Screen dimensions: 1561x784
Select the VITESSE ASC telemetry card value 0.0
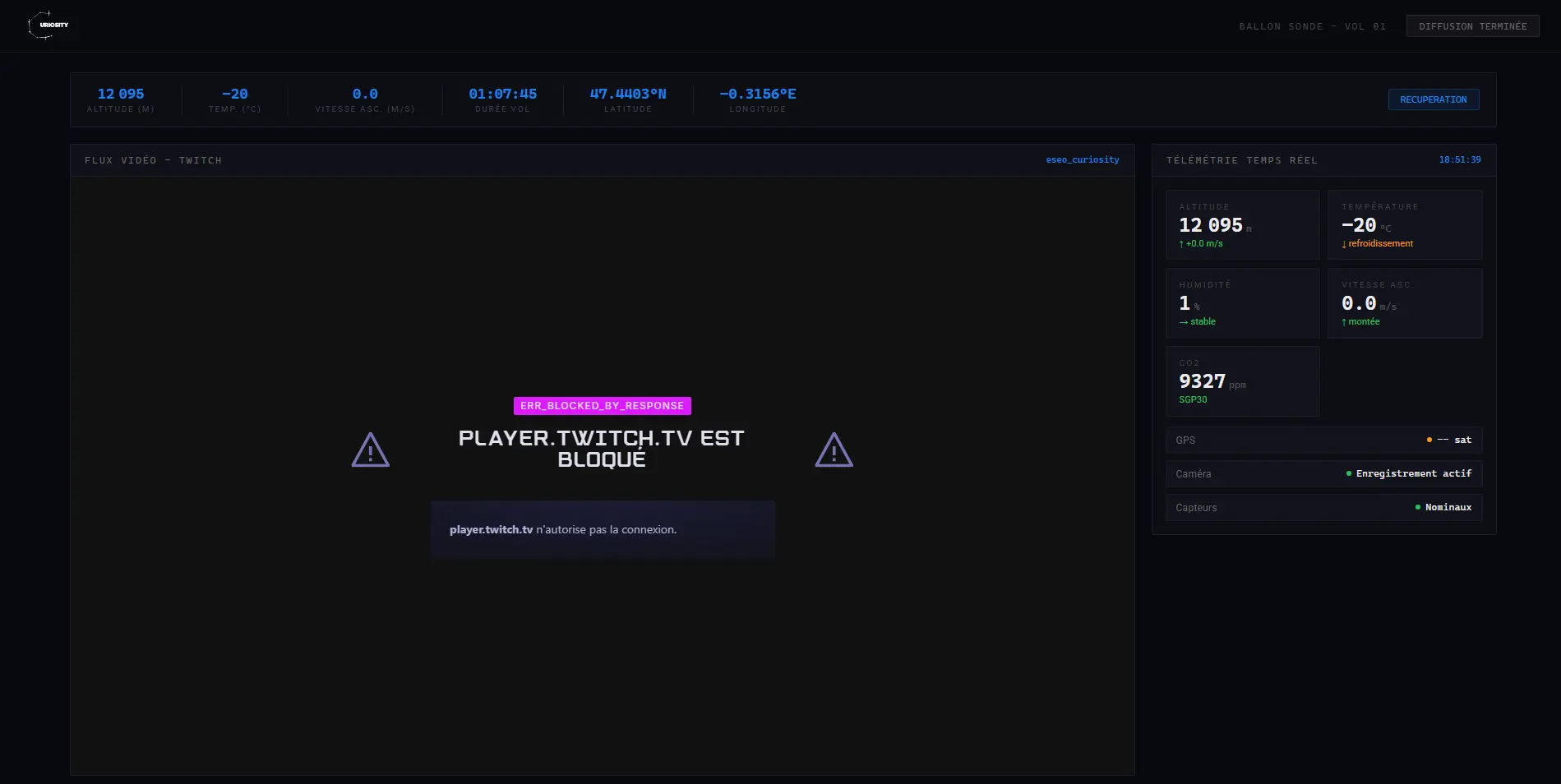tap(1359, 303)
